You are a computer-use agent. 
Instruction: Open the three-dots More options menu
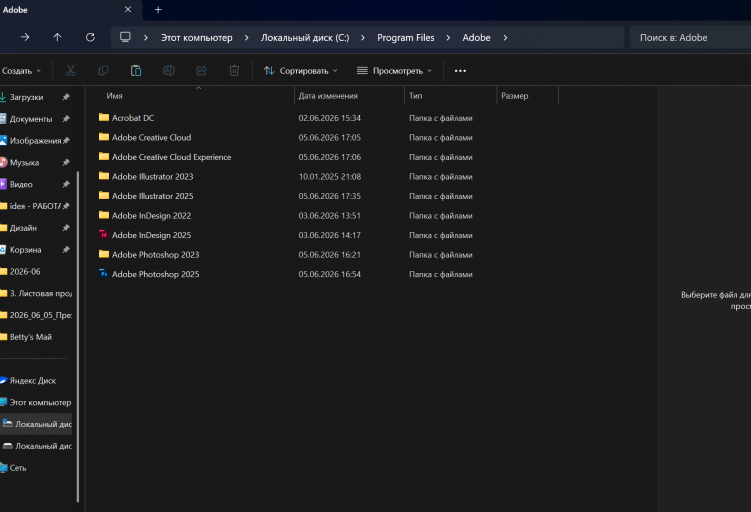pos(460,71)
